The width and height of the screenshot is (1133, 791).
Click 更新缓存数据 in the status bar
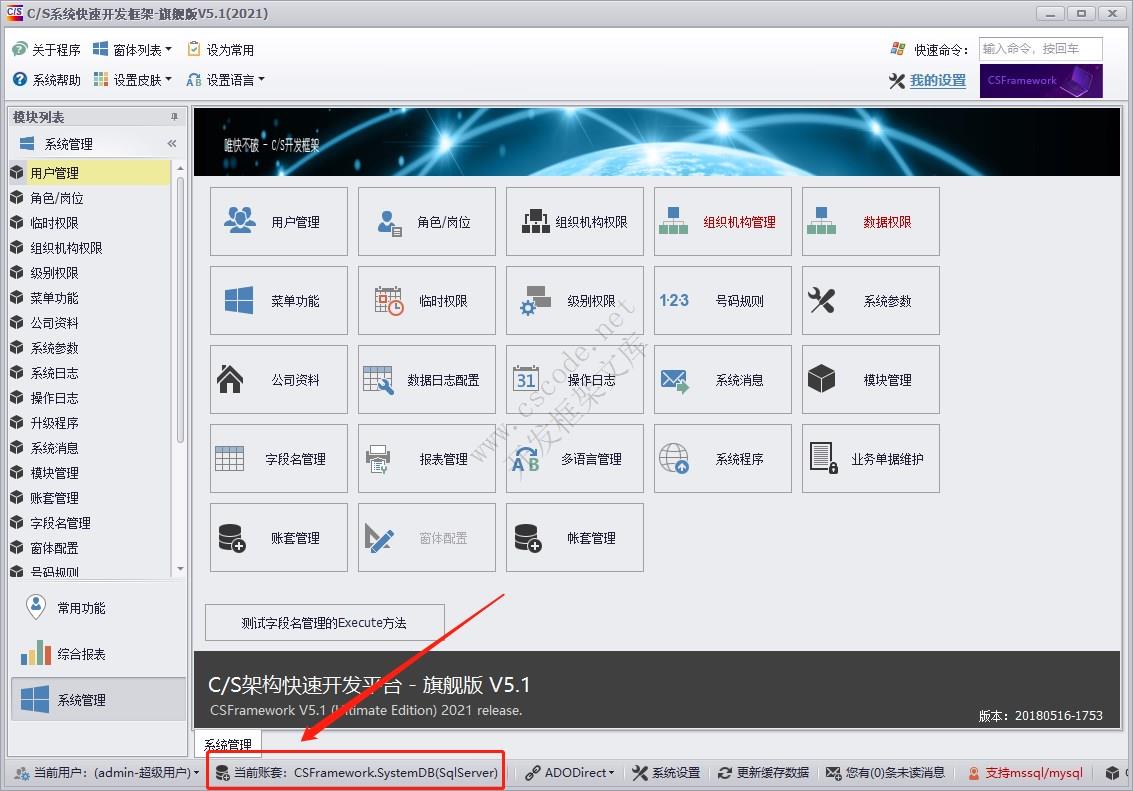tap(763, 773)
